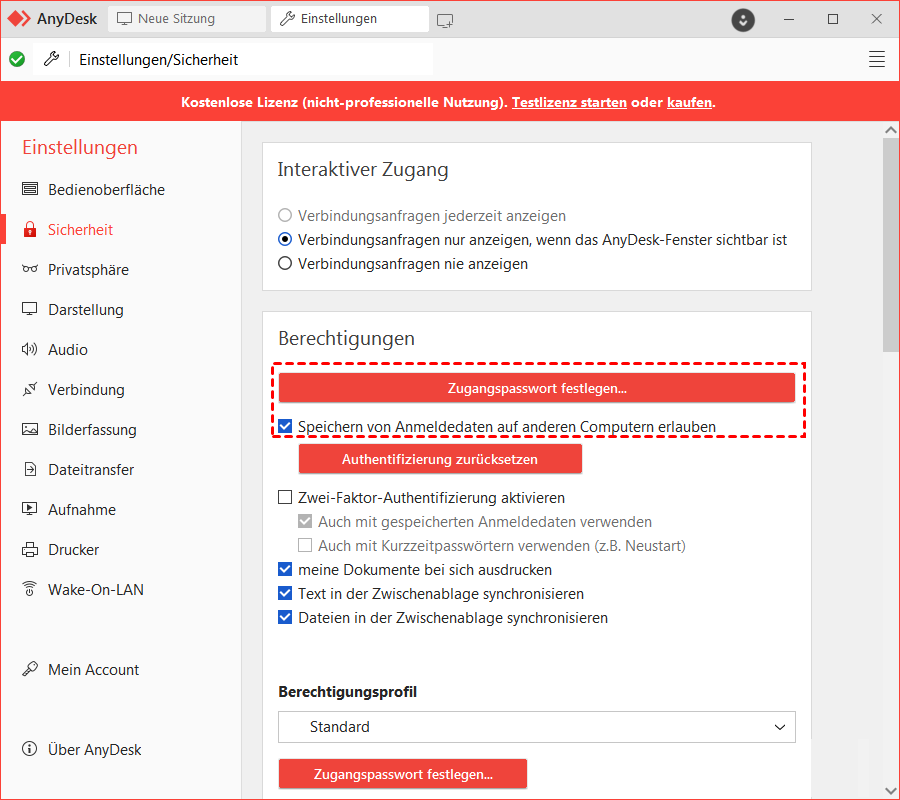
Task: Click the Einstellungen/Sicherheit address field
Action: tap(250, 59)
